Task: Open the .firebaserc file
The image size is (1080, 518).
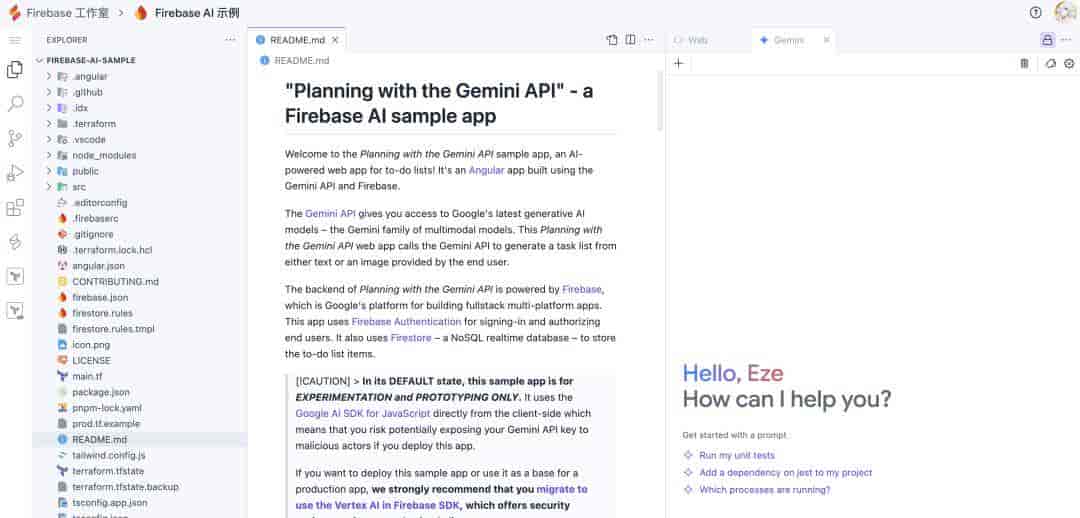Action: coord(139,218)
